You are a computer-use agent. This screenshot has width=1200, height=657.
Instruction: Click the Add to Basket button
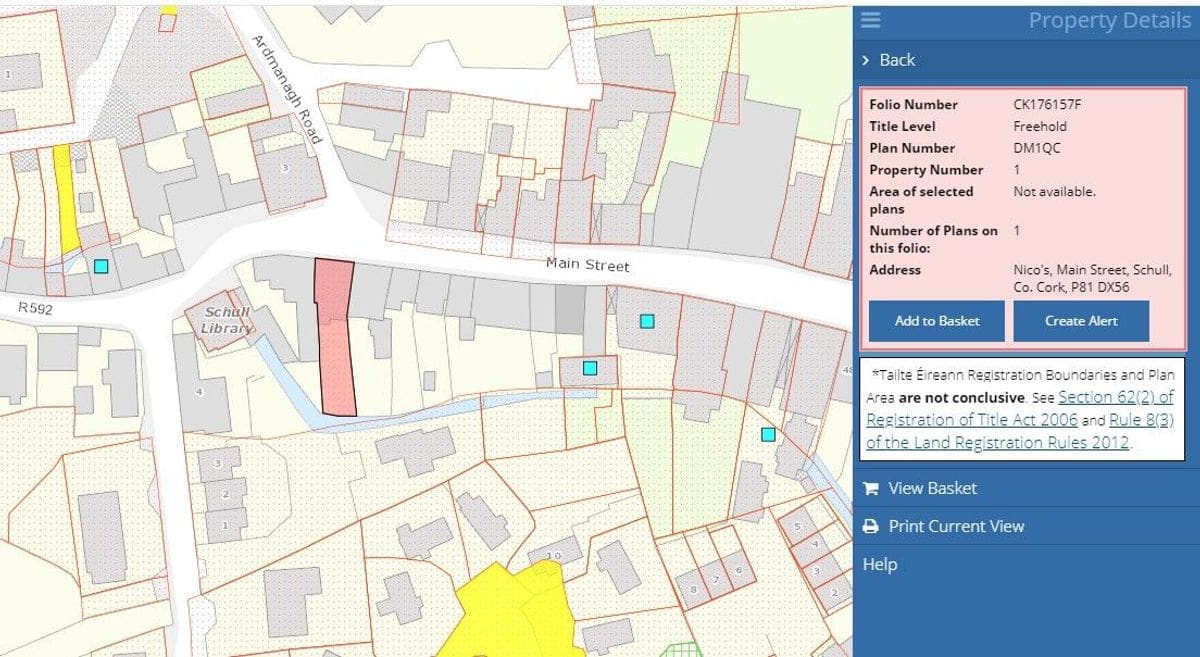937,321
